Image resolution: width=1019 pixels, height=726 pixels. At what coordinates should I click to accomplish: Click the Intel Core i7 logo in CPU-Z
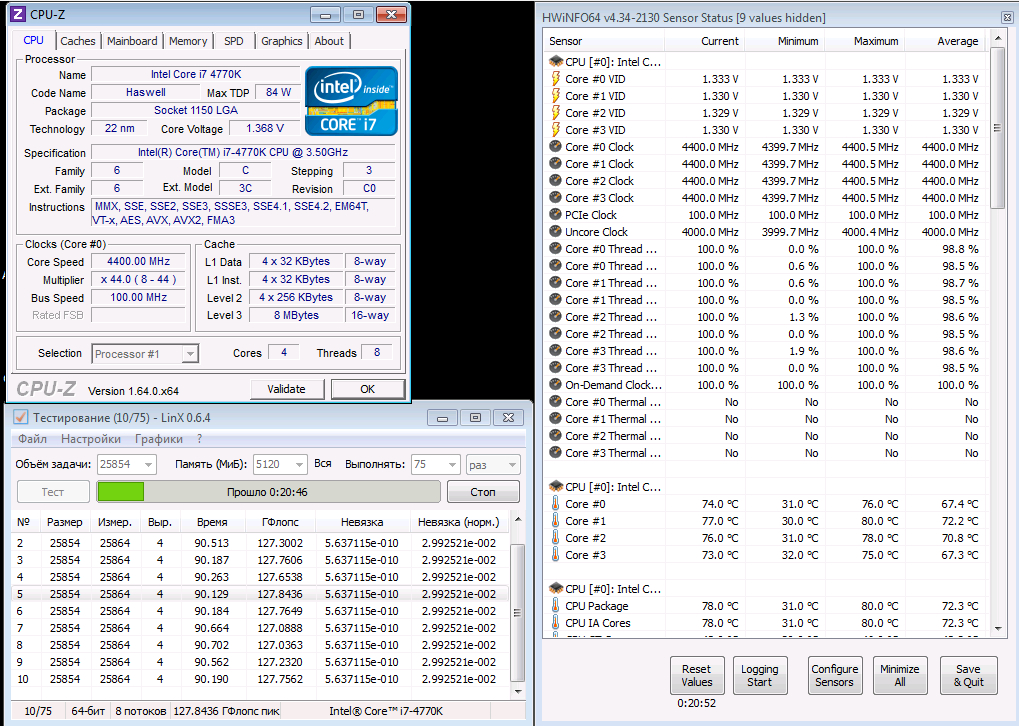coord(351,101)
